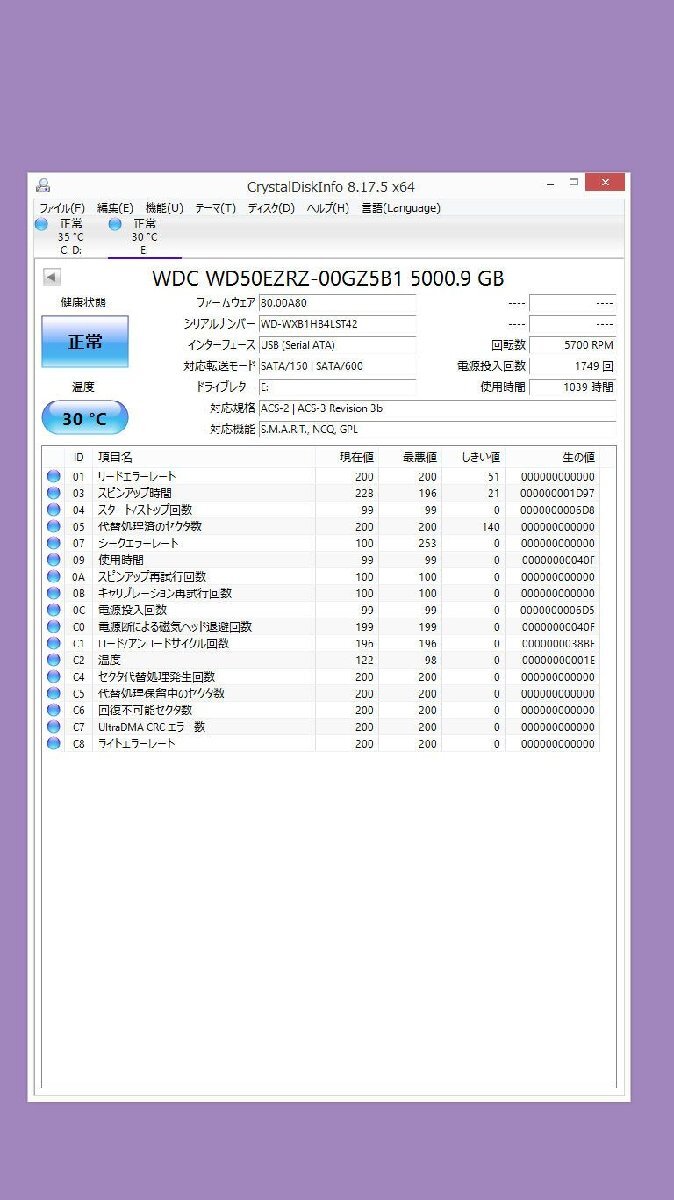Click status circle icon for attribute 07
The image size is (674, 1200).
coord(53,544)
